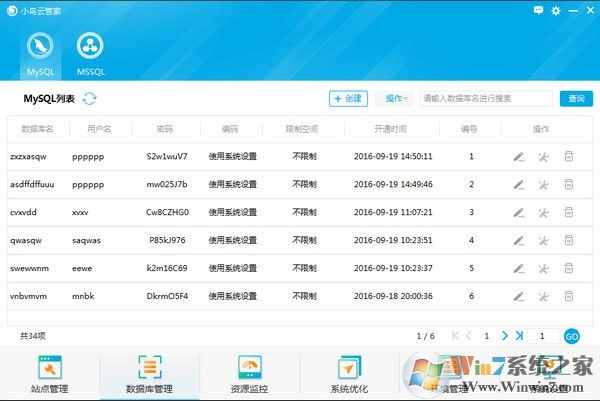Jump to the last page arrow

[x=519, y=336]
